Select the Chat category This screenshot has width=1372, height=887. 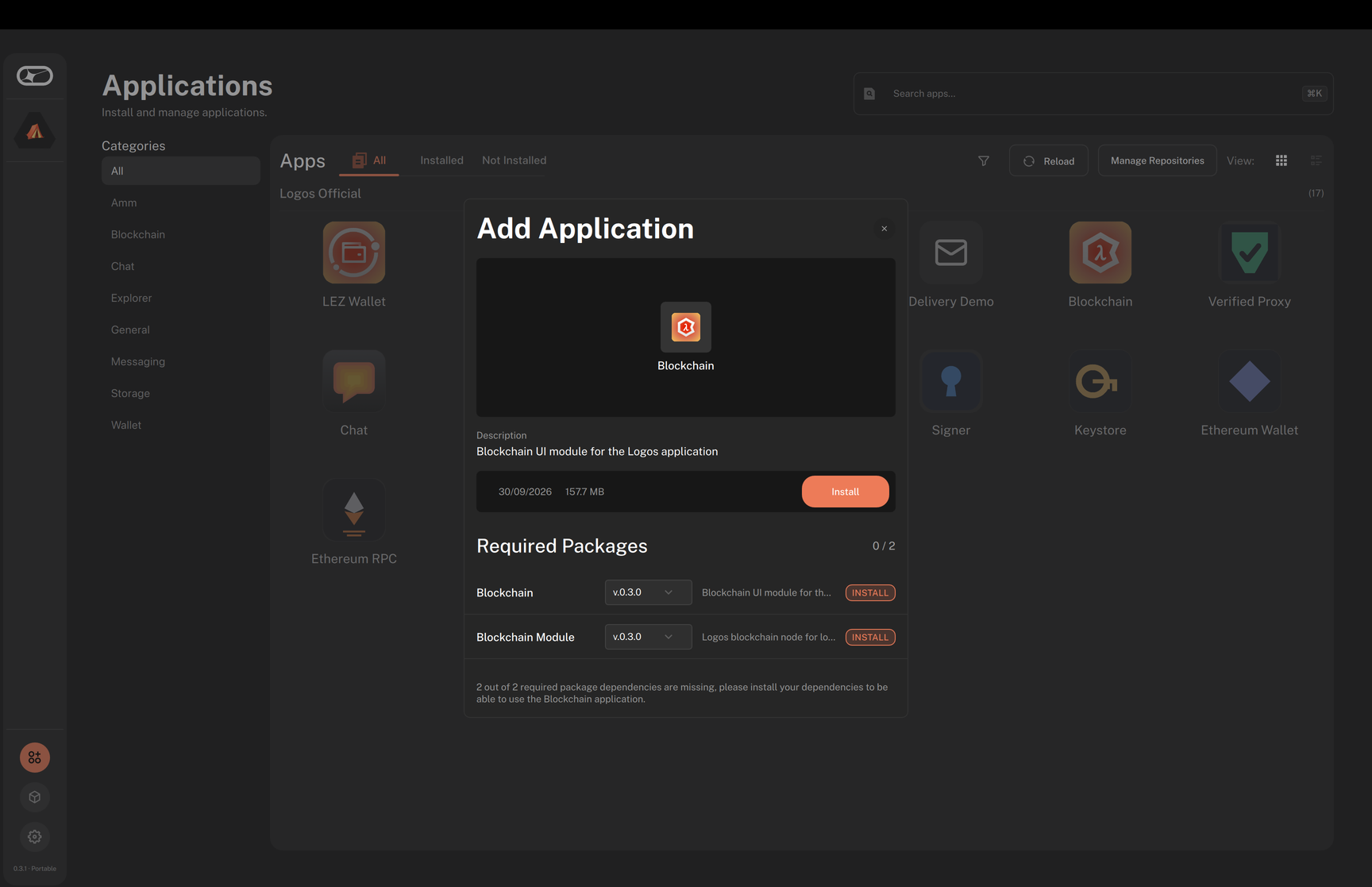(x=181, y=266)
